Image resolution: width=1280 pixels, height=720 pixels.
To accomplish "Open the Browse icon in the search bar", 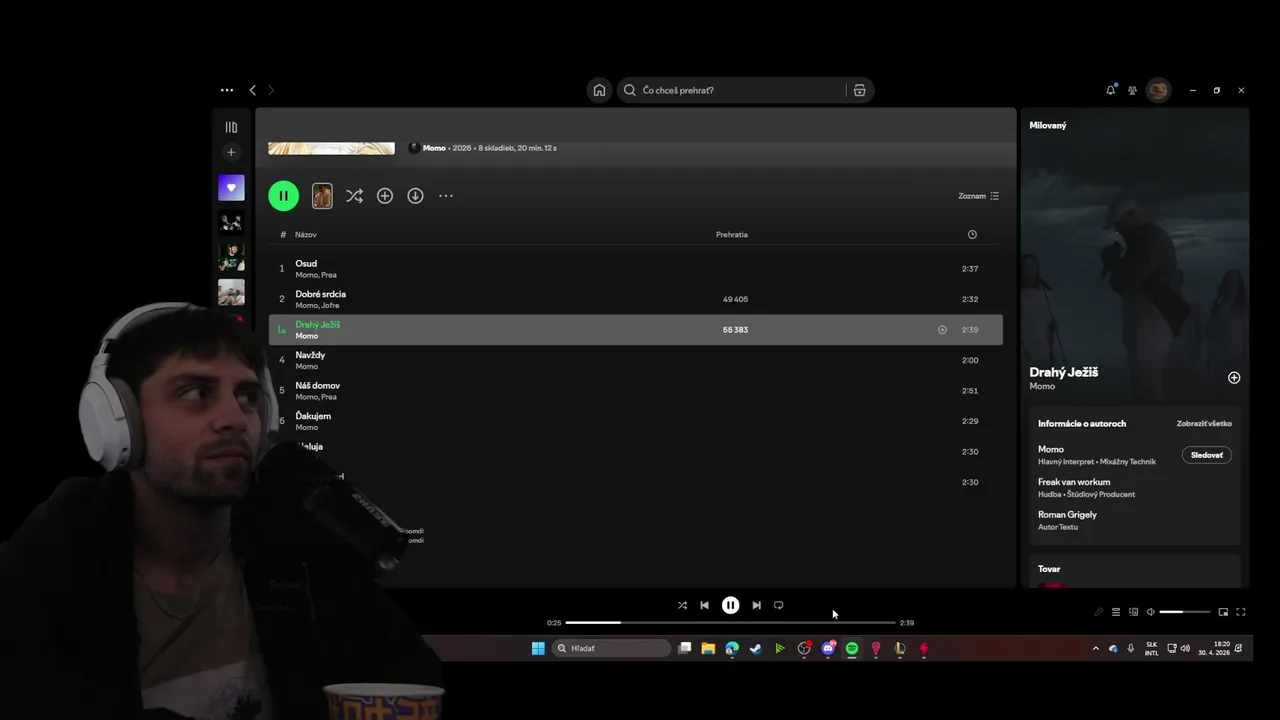I will [x=859, y=90].
